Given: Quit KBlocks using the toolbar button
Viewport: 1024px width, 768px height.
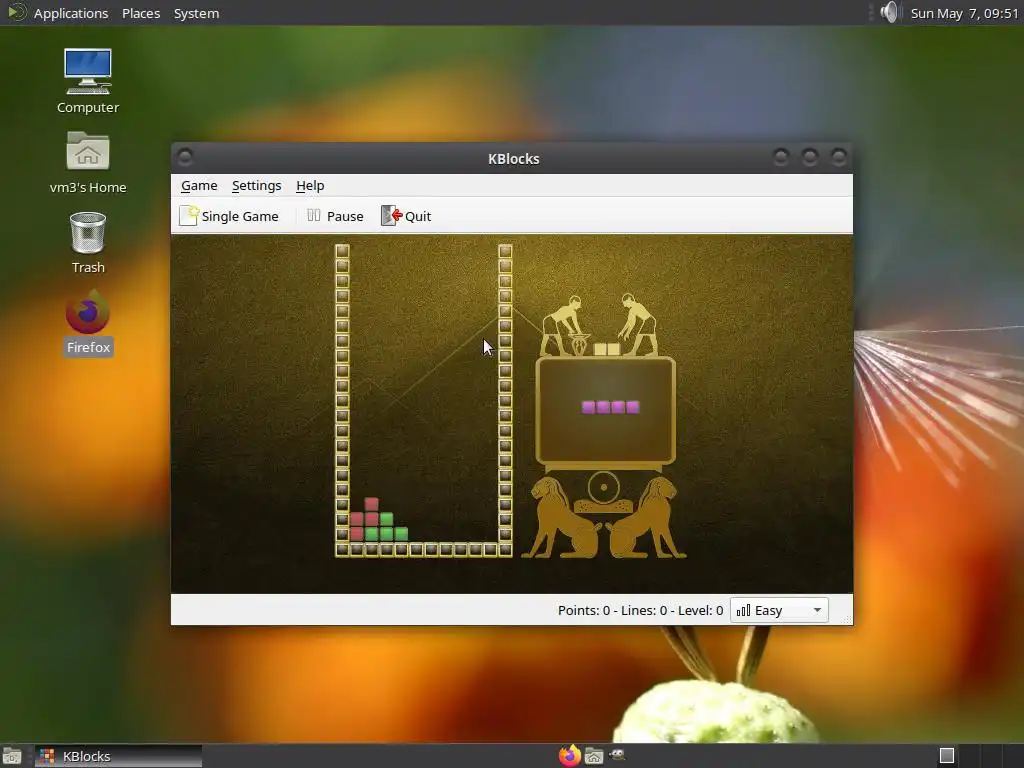Looking at the screenshot, I should [x=406, y=216].
